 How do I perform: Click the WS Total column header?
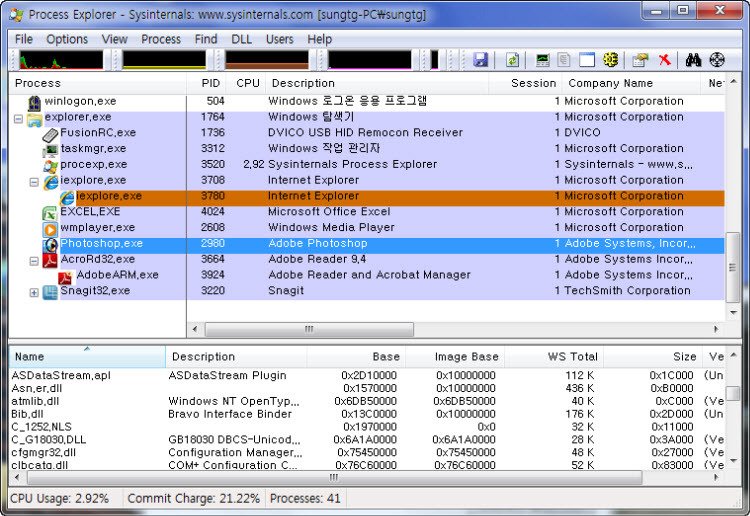click(x=572, y=357)
